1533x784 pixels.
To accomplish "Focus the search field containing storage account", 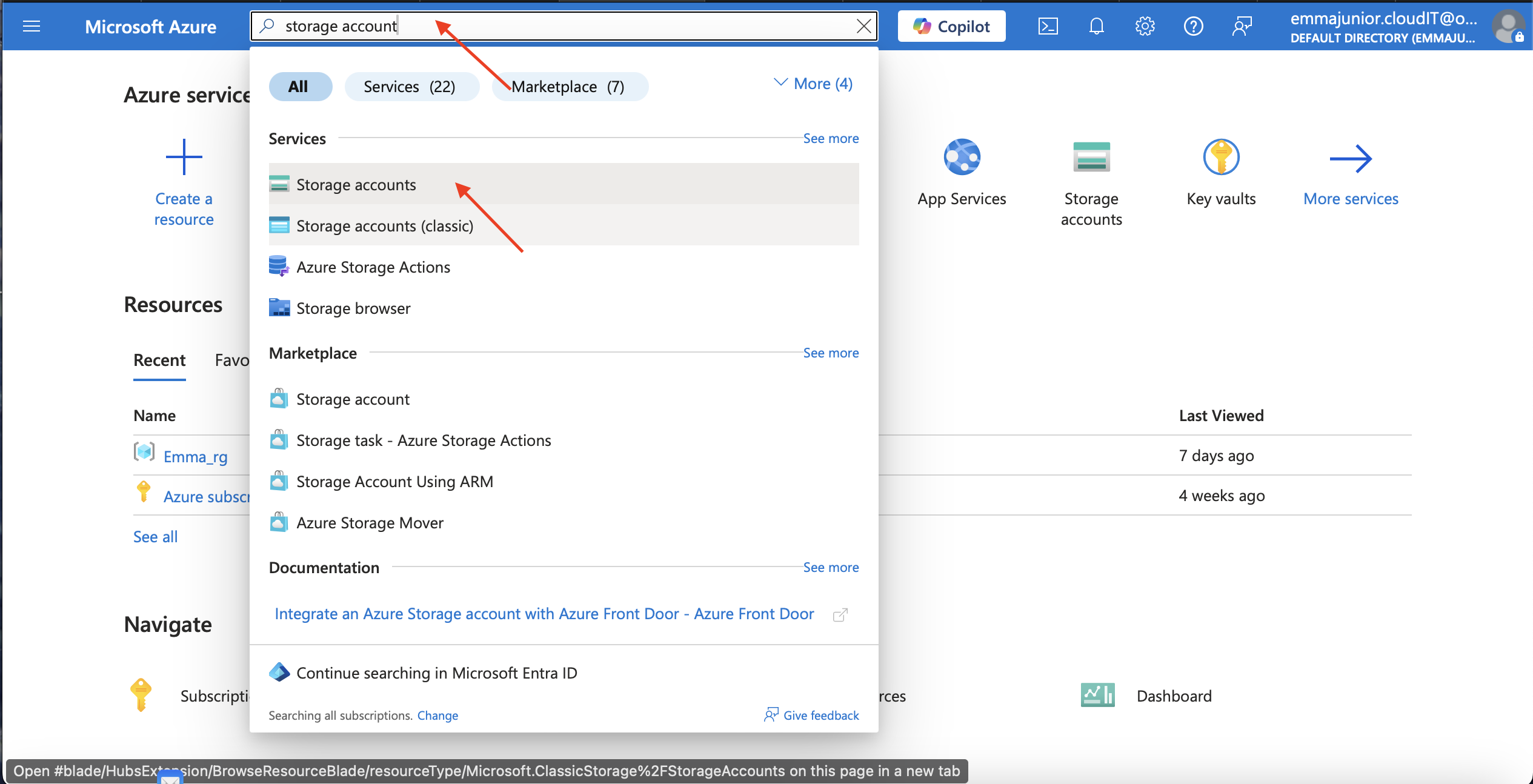I will click(564, 26).
